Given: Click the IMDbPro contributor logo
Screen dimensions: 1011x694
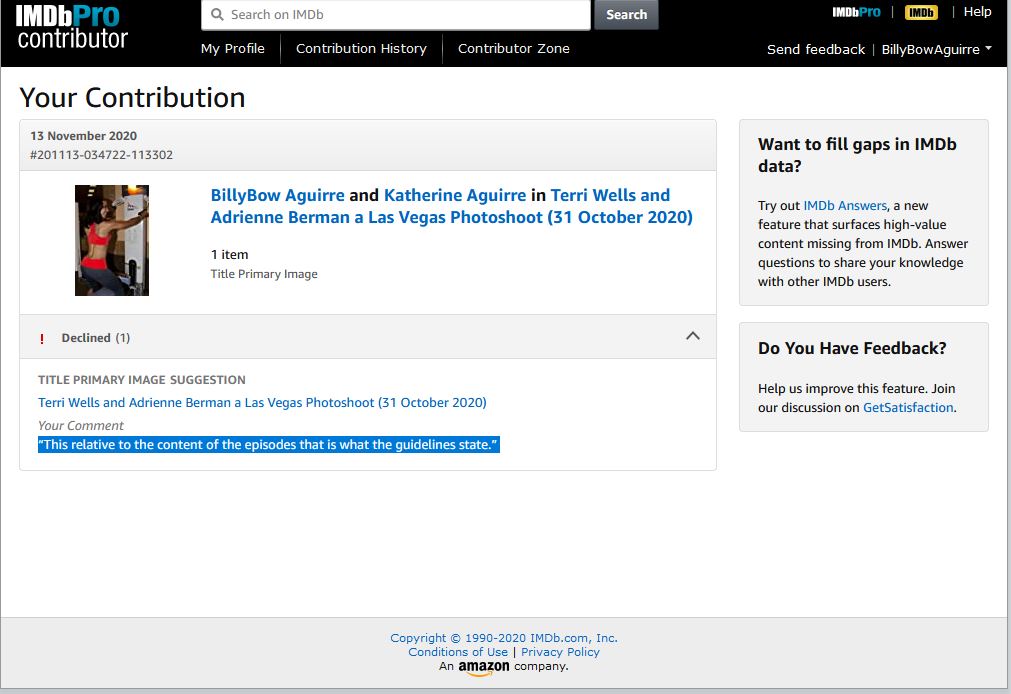Looking at the screenshot, I should [x=72, y=26].
